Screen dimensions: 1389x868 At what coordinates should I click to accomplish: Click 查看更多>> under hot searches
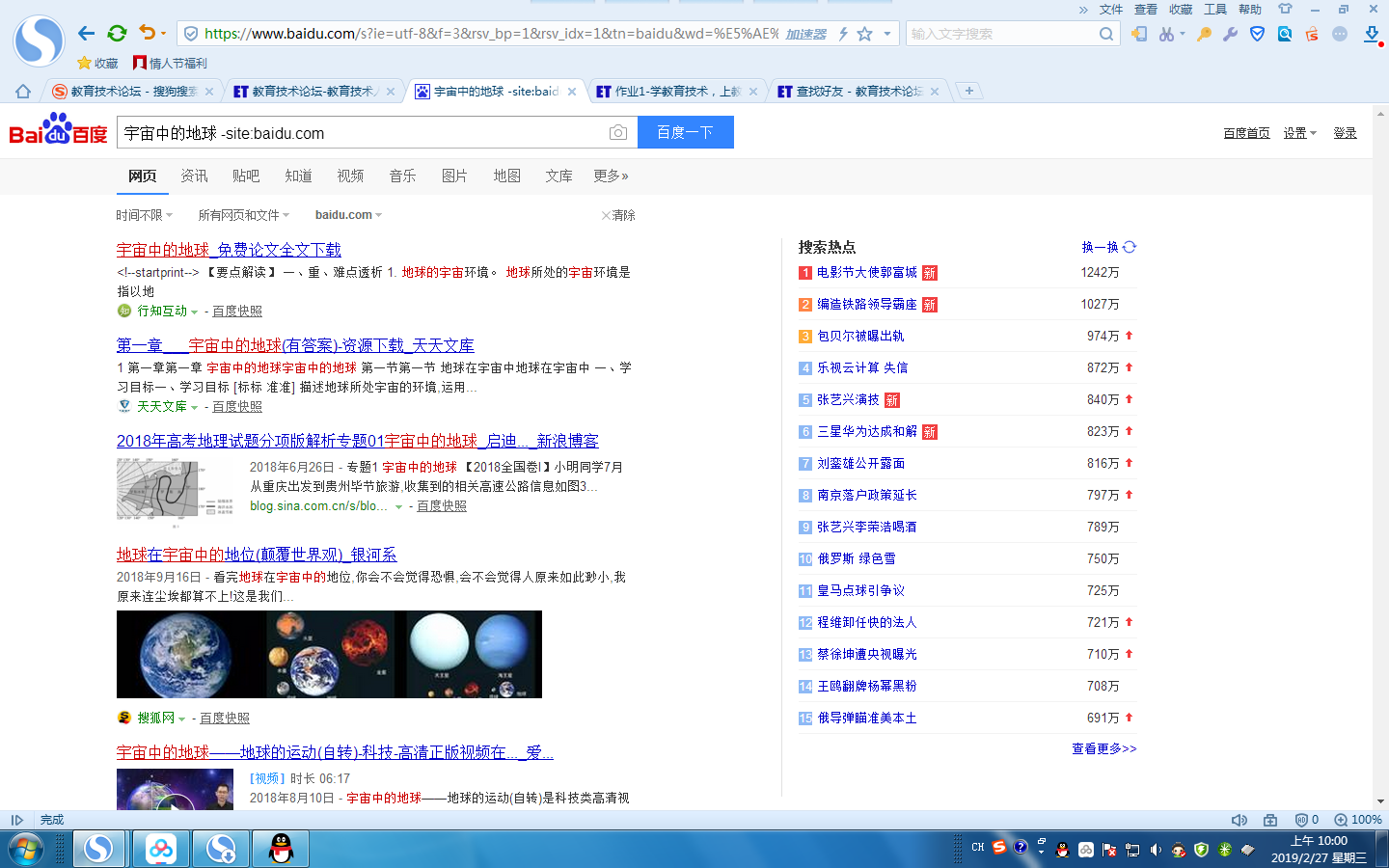1104,748
